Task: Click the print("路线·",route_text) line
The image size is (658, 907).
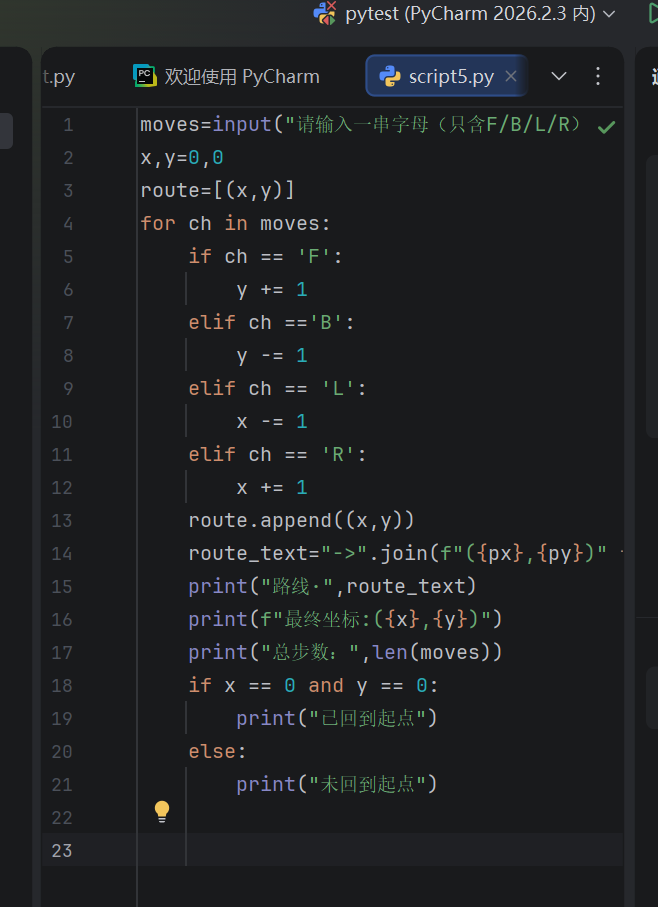Action: tap(332, 587)
